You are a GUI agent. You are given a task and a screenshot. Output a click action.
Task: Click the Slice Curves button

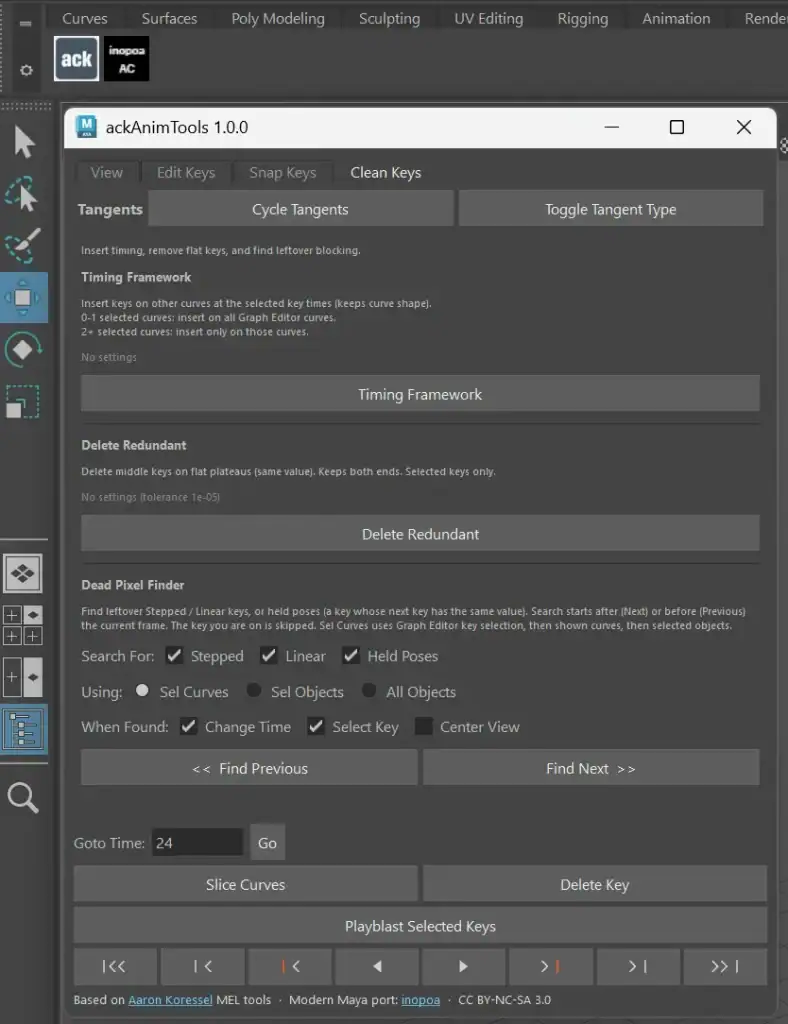pos(245,884)
